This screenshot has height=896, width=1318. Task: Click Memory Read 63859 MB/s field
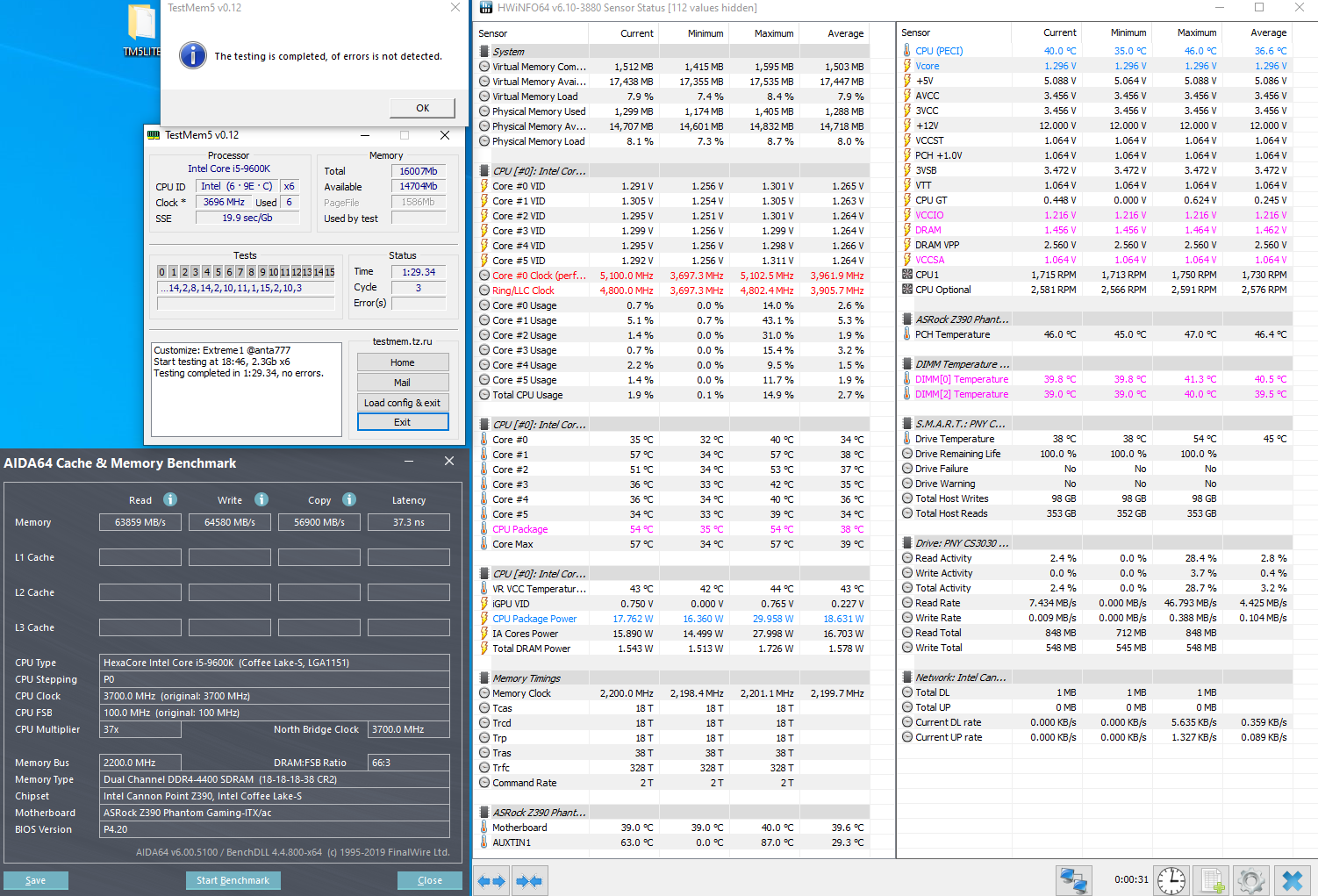click(140, 522)
